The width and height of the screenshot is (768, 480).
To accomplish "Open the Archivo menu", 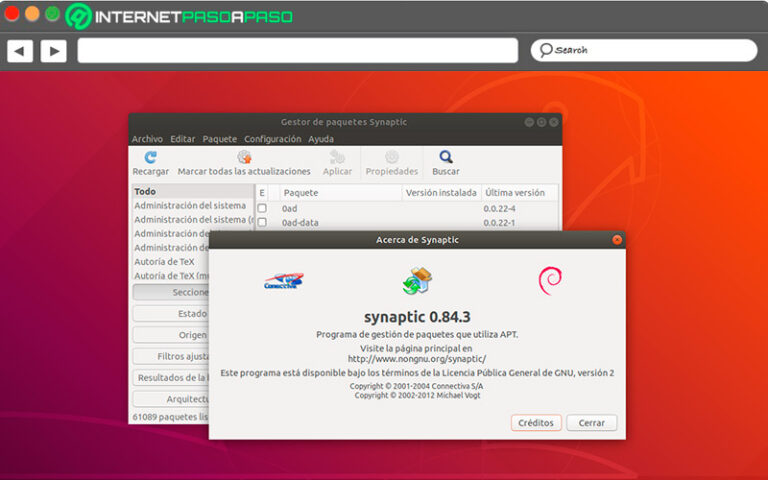I will click(x=147, y=139).
